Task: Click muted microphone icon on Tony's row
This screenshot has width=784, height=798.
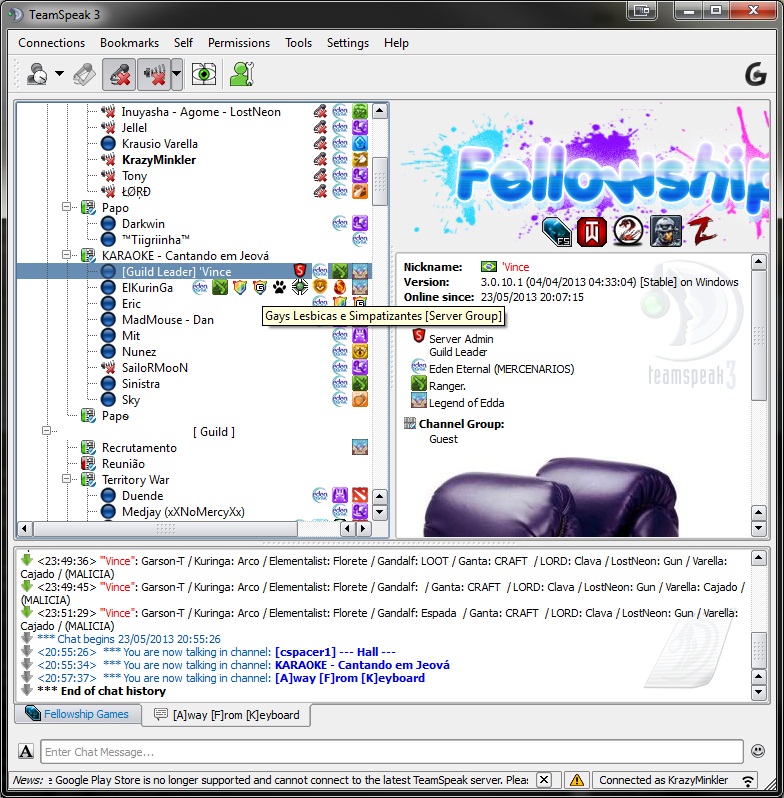Action: (320, 176)
